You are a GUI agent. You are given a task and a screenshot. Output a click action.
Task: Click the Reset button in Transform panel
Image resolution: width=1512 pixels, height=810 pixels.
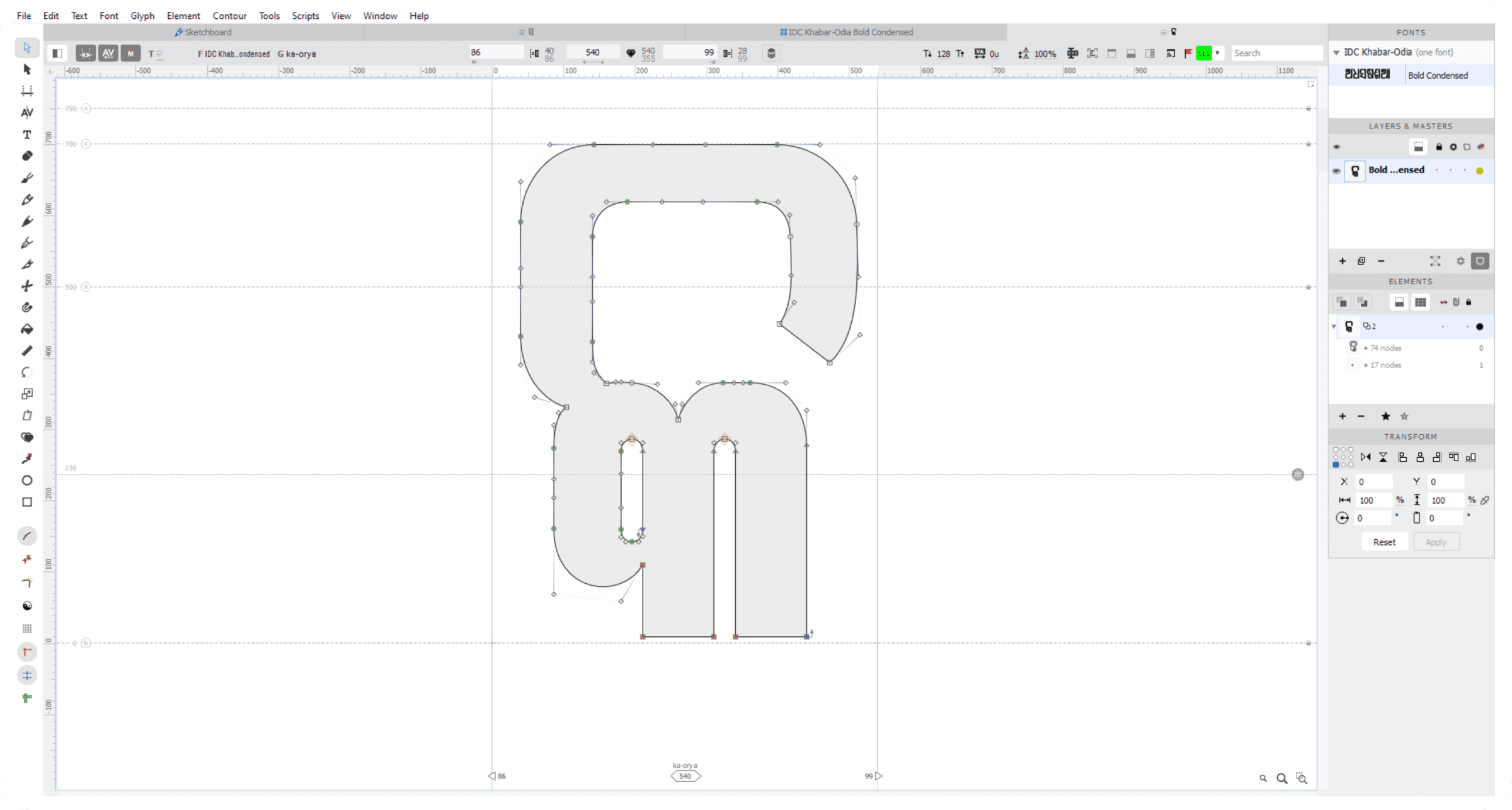(x=1384, y=542)
